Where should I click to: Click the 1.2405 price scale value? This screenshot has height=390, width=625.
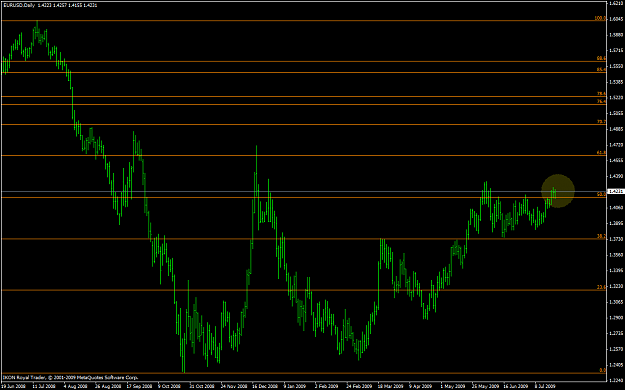(616, 364)
